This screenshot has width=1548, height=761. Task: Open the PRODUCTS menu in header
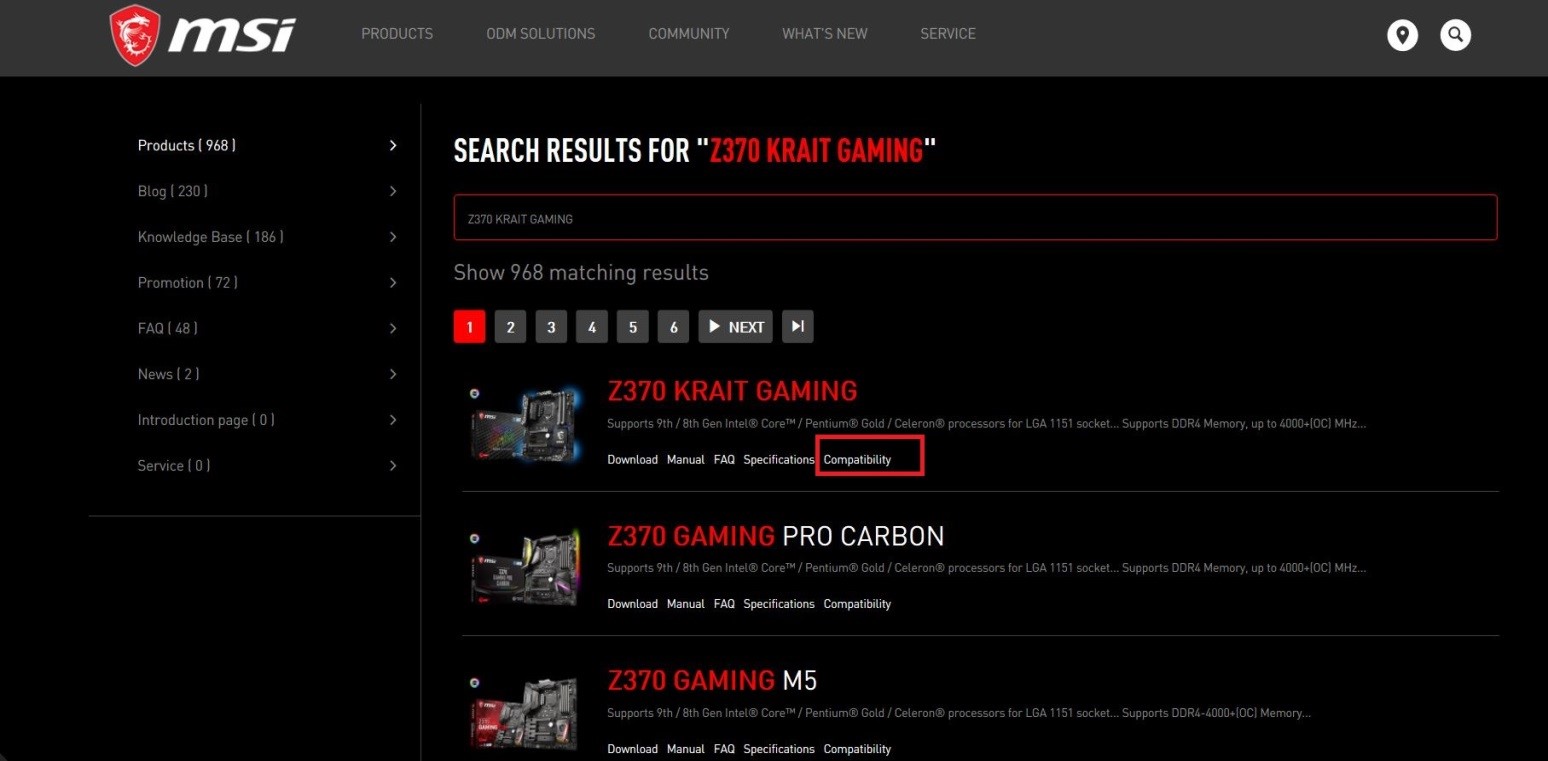[397, 34]
